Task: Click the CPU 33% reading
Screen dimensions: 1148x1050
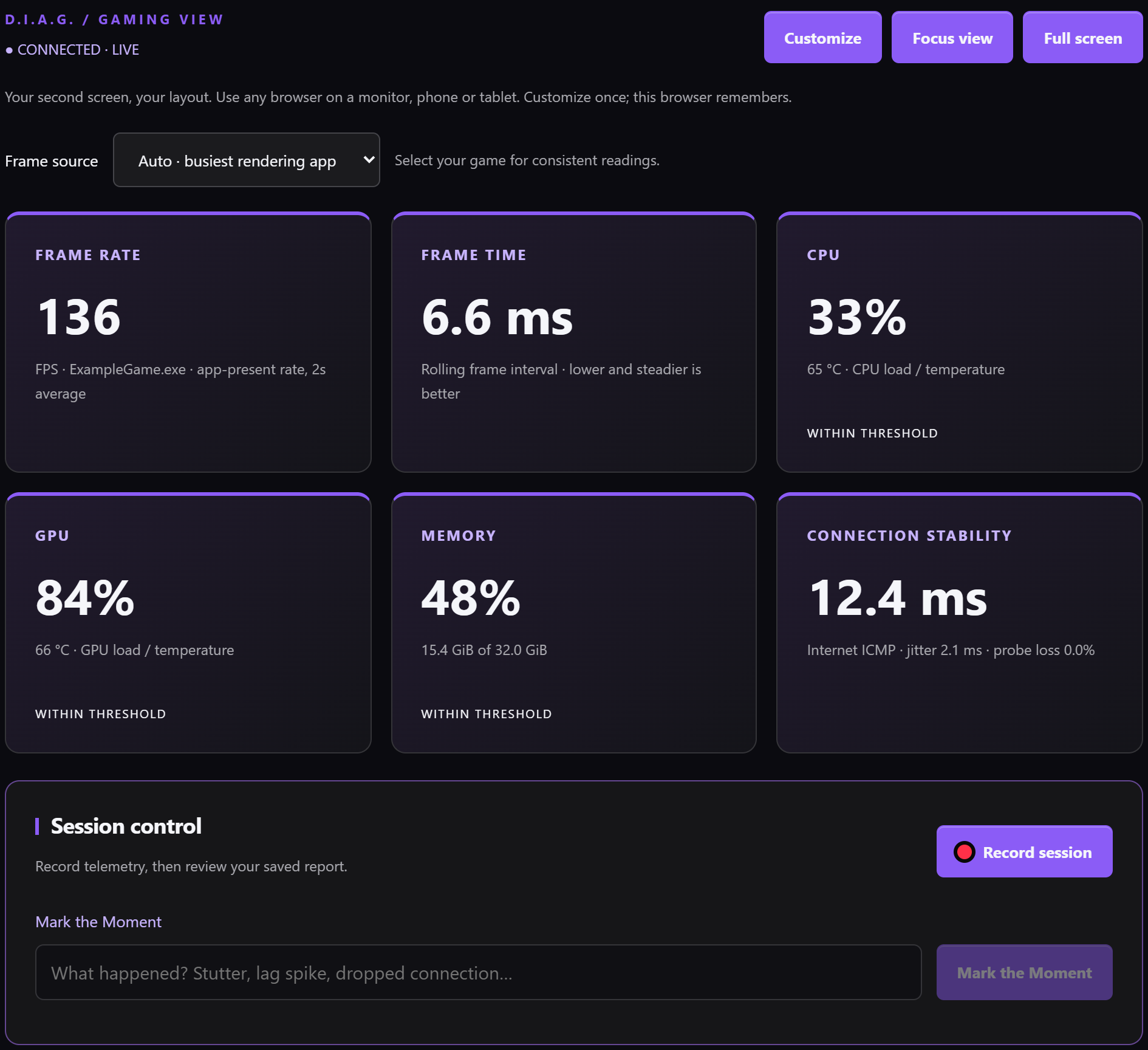Action: pyautogui.click(x=856, y=317)
